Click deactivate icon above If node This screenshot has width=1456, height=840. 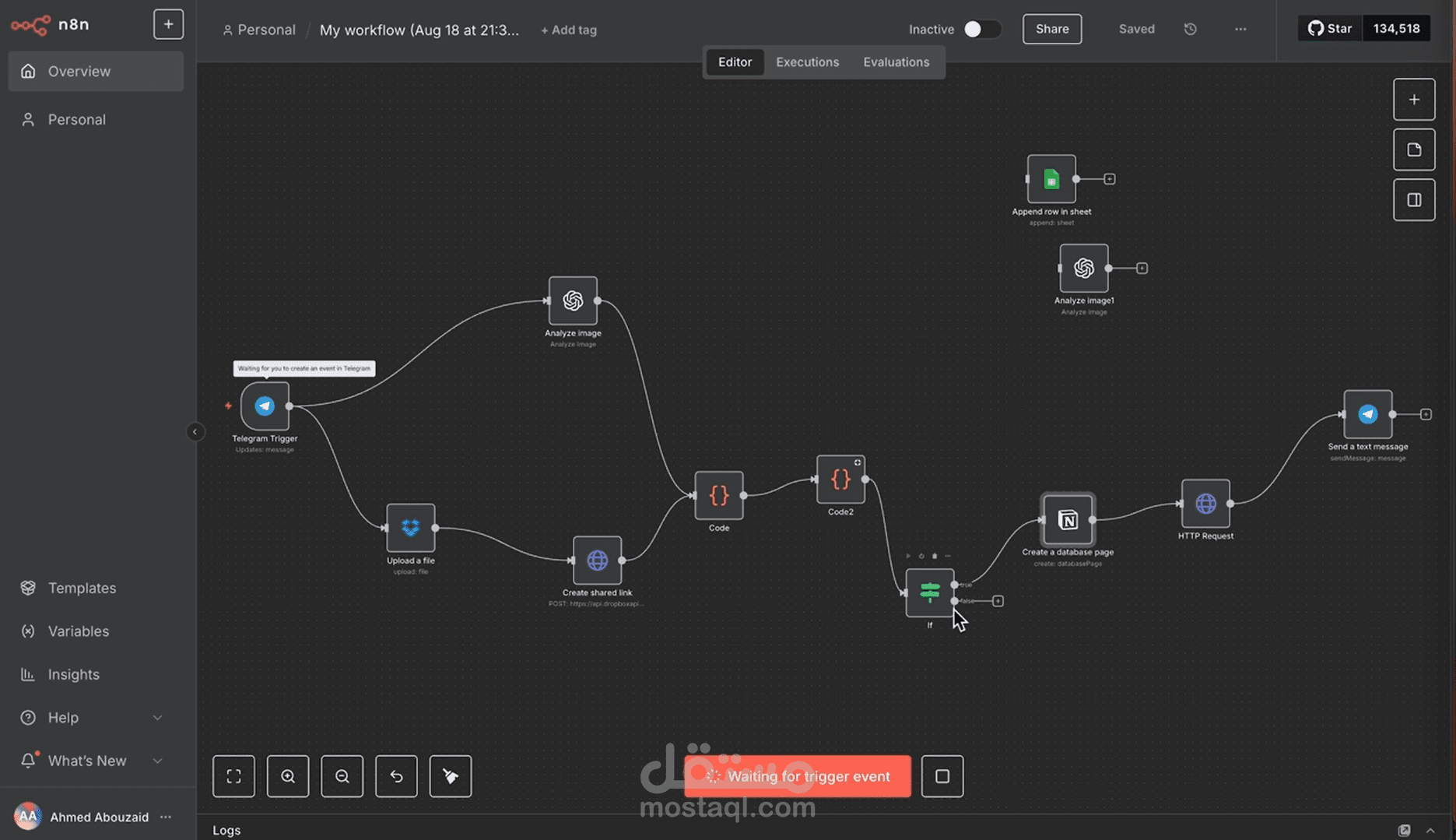point(921,556)
